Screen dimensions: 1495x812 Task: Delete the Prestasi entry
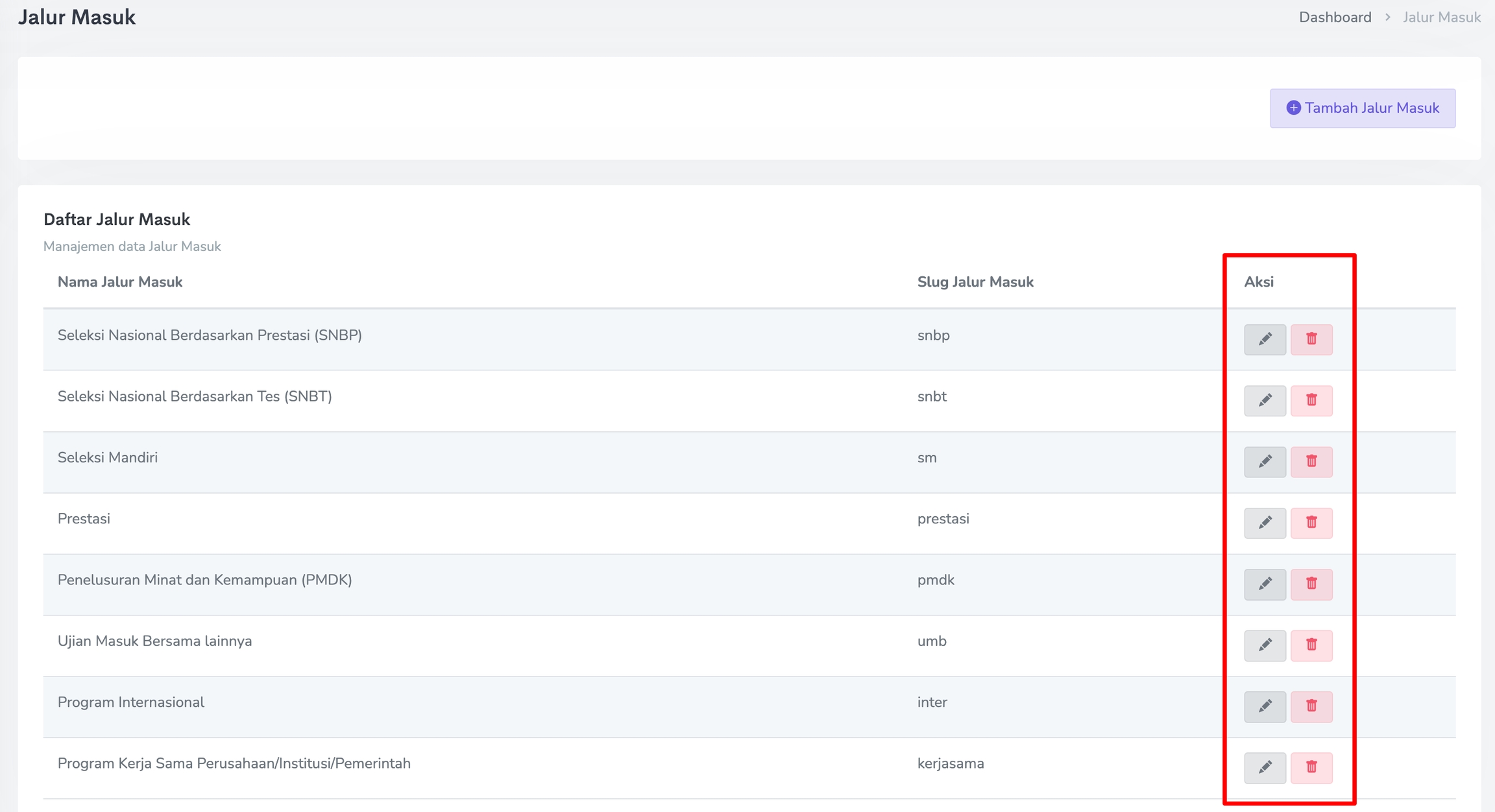click(x=1311, y=523)
